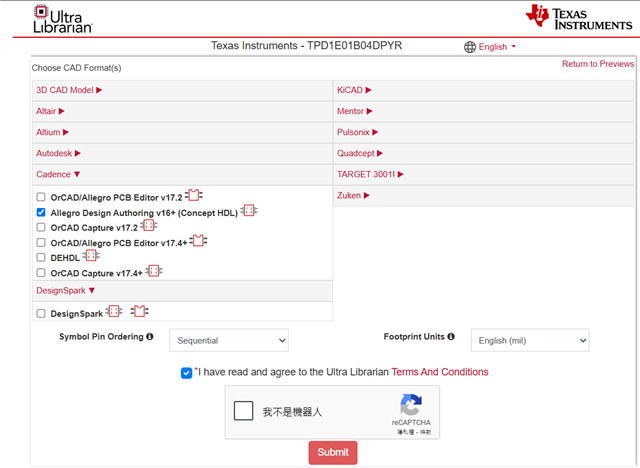Click the globe language icon
Viewport: 640px width, 468px height.
point(470,47)
